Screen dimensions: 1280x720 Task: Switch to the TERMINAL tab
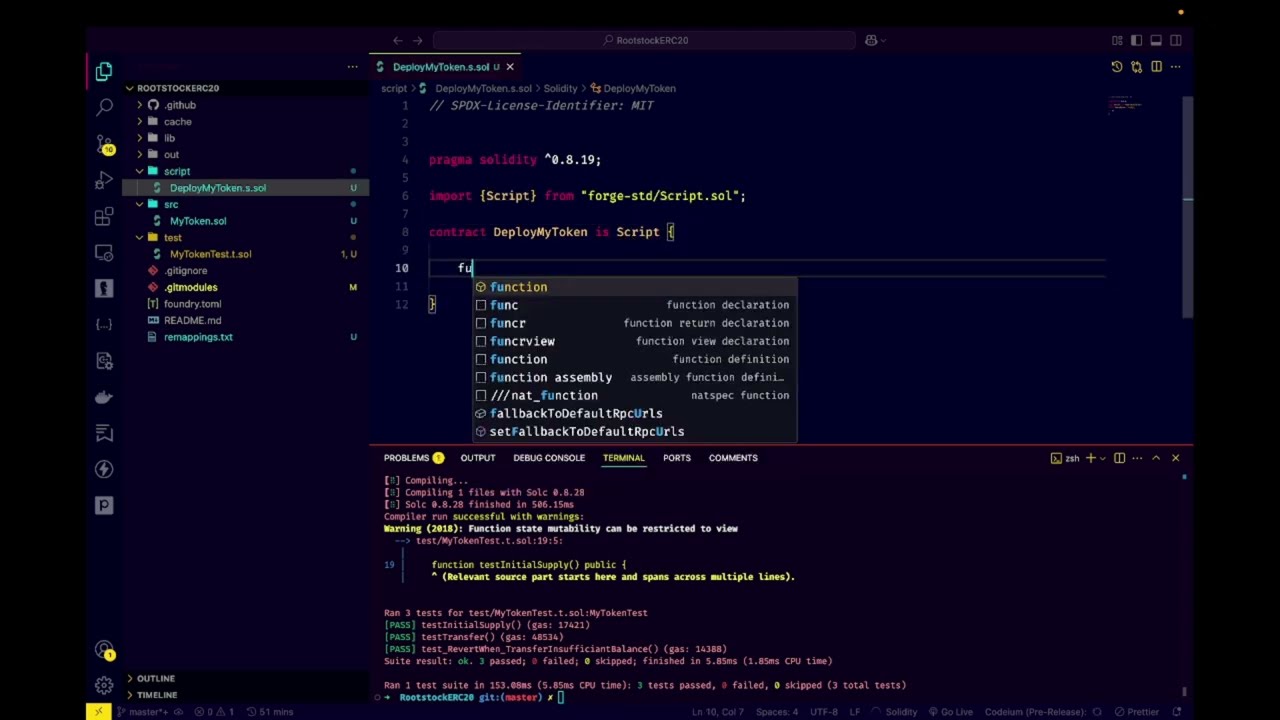(x=623, y=458)
